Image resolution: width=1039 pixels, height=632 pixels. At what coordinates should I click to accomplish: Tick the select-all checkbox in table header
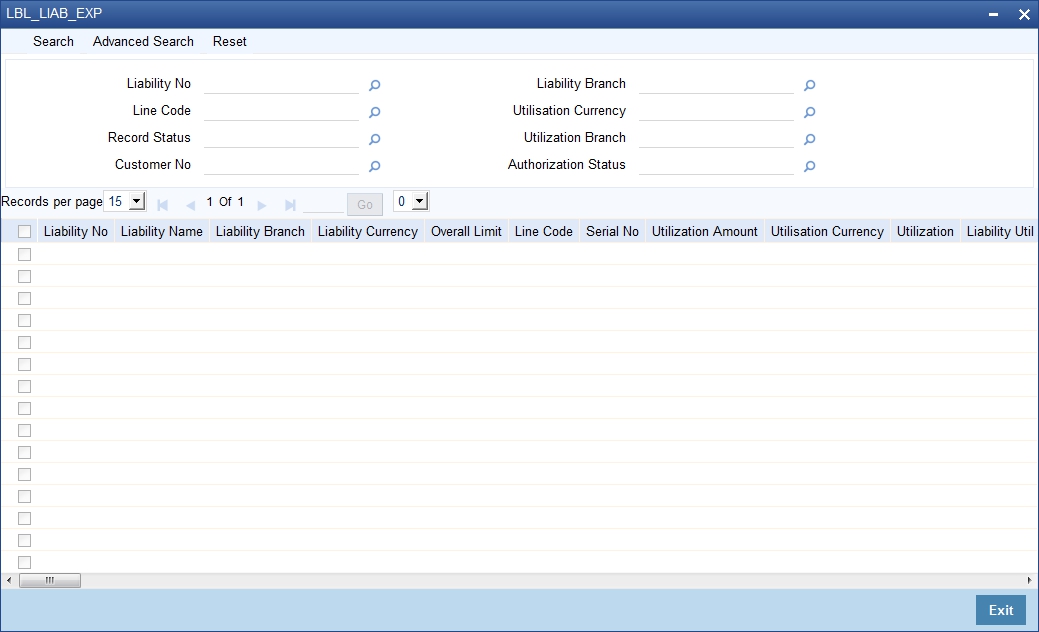(x=25, y=231)
